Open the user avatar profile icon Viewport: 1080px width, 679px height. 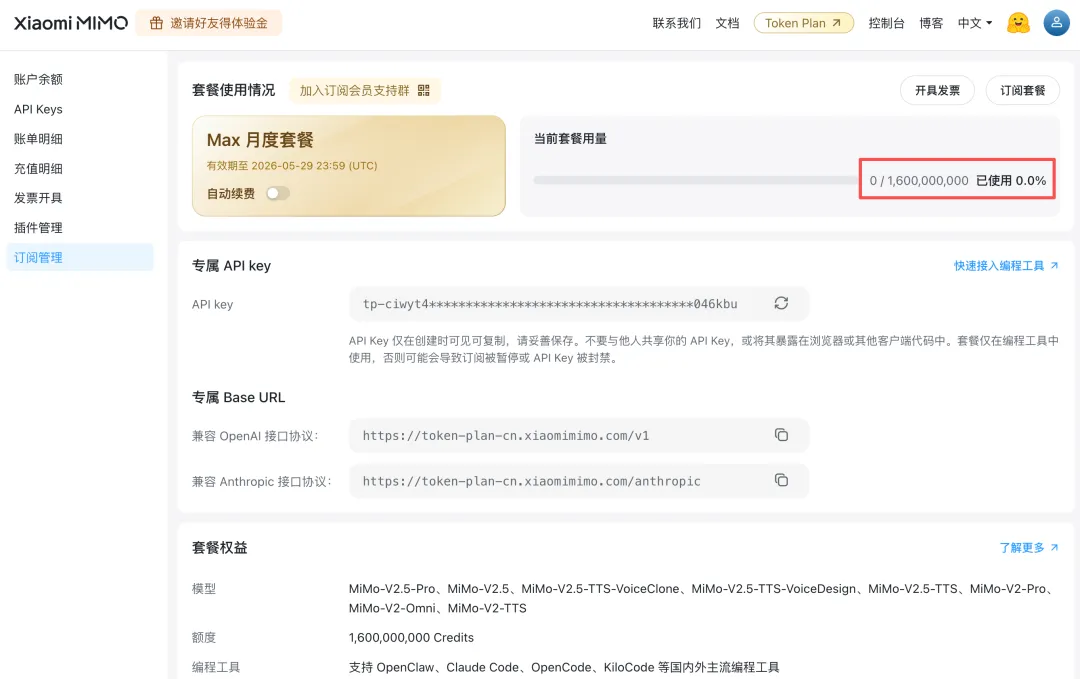1056,23
